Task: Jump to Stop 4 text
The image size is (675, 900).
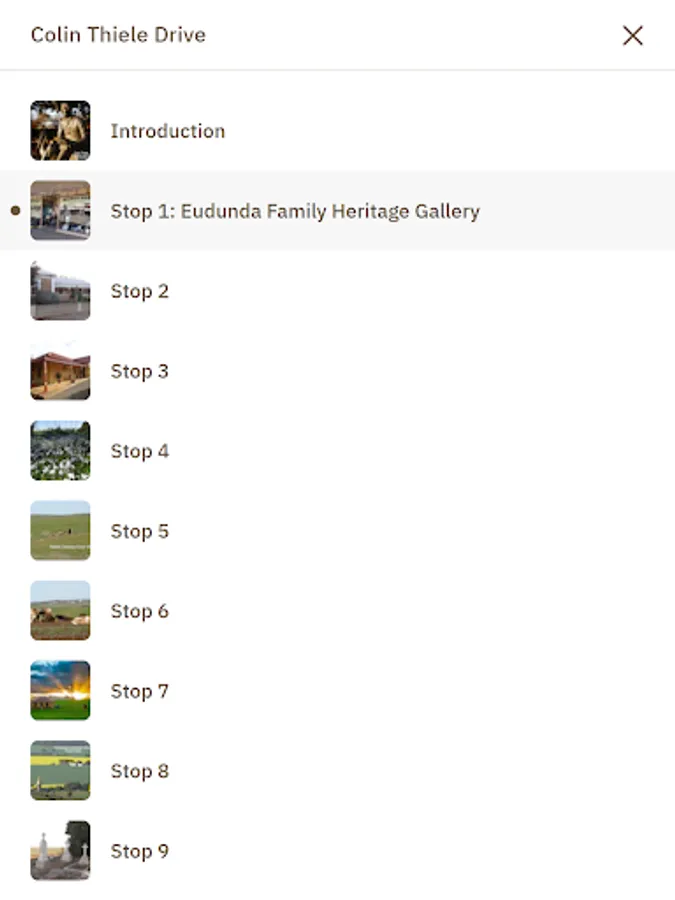Action: [139, 451]
